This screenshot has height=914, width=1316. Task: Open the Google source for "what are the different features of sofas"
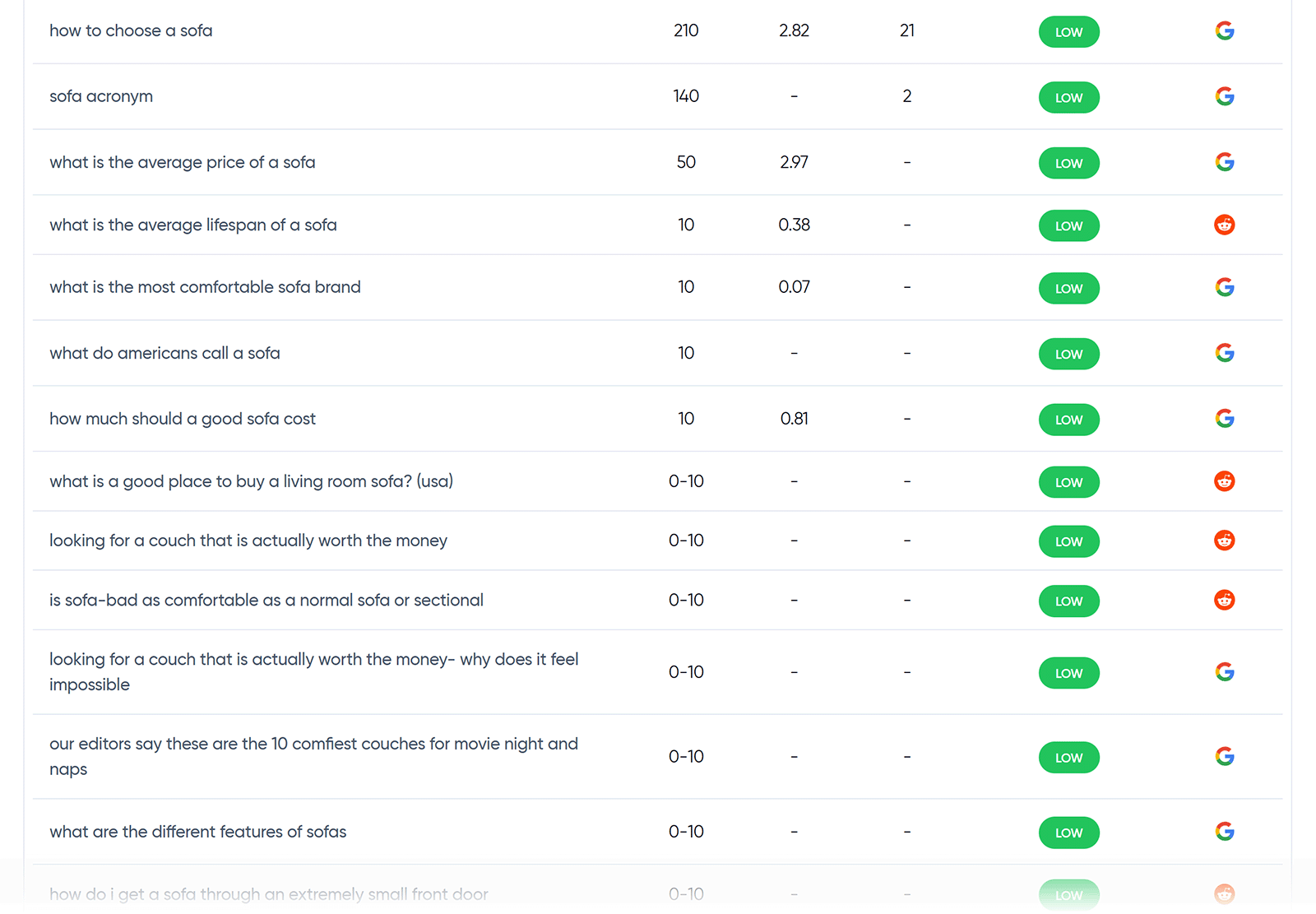pos(1224,832)
